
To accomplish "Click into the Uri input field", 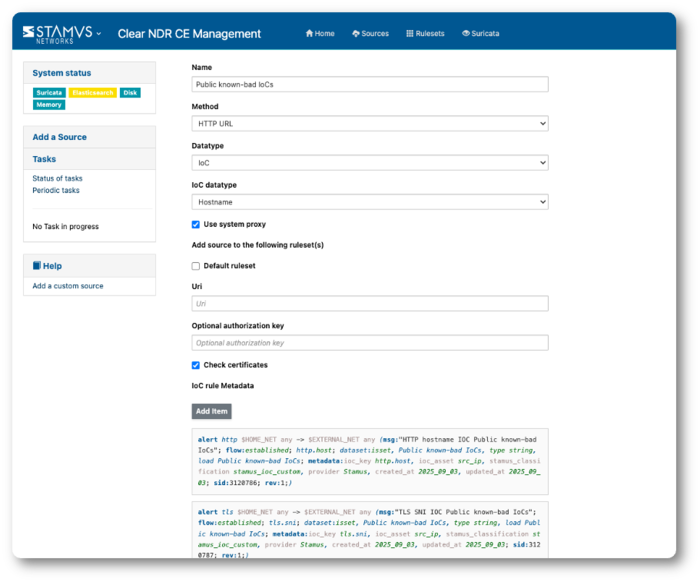I will pyautogui.click(x=370, y=303).
